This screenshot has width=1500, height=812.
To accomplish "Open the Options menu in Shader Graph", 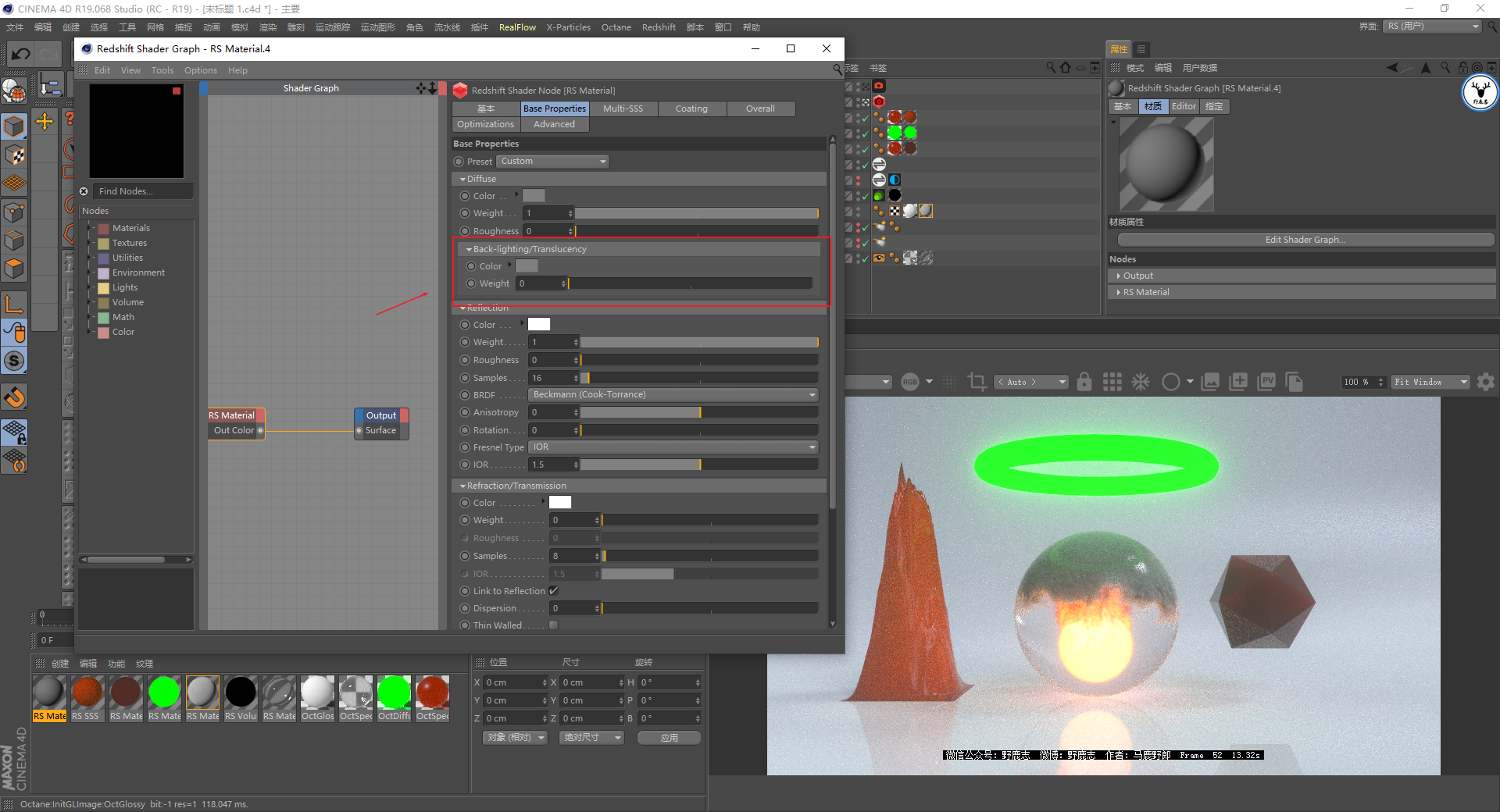I will 201,70.
